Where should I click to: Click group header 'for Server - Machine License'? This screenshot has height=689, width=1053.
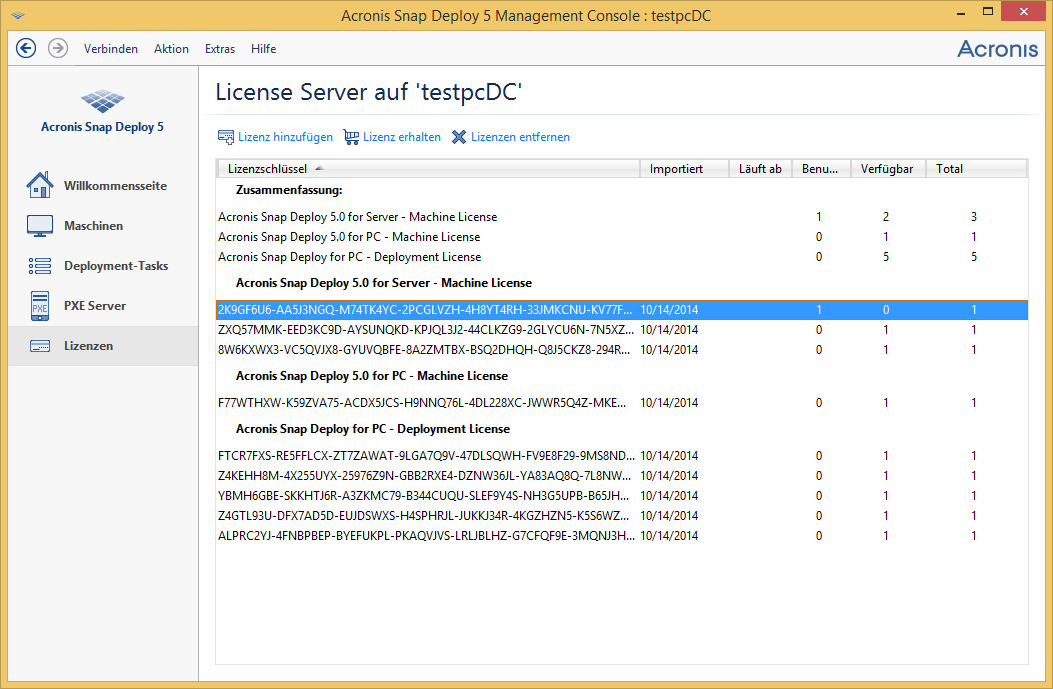pyautogui.click(x=383, y=283)
